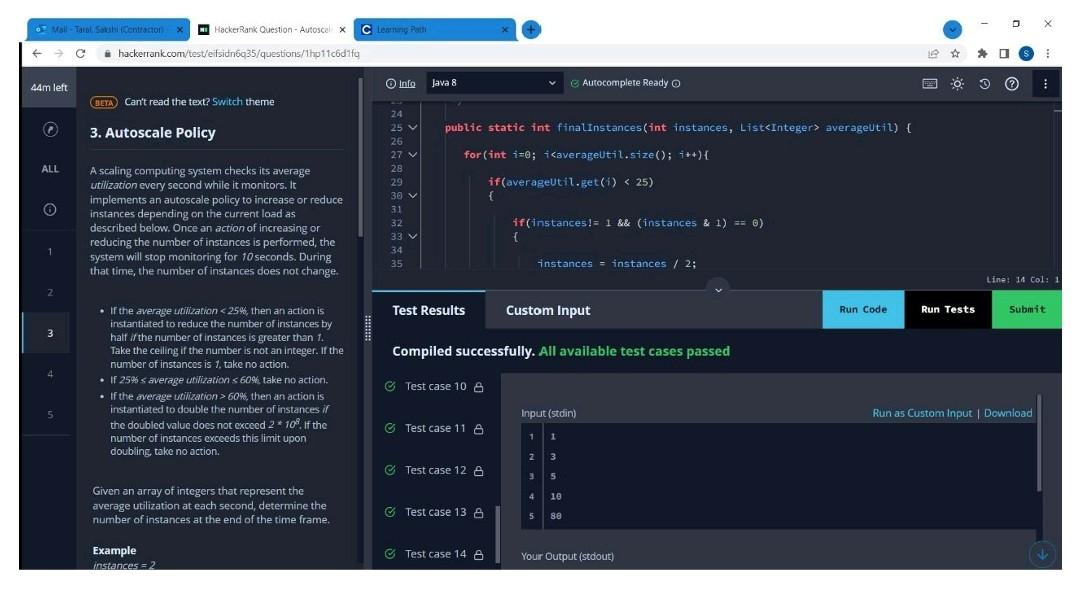
Task: Bookmark the page with the star icon
Action: pyautogui.click(x=955, y=53)
